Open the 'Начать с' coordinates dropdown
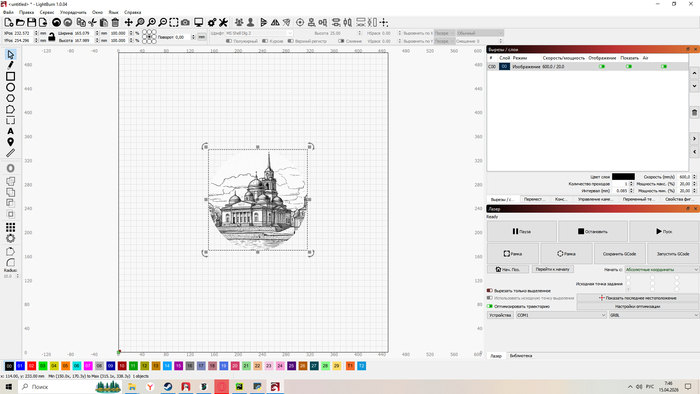The image size is (700, 394). [x=661, y=270]
